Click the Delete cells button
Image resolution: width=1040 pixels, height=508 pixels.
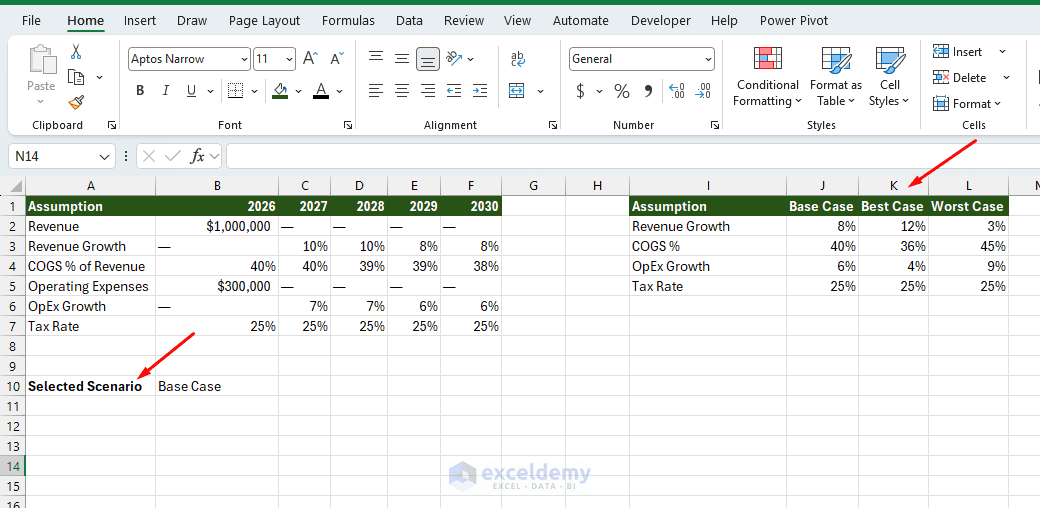tap(961, 78)
